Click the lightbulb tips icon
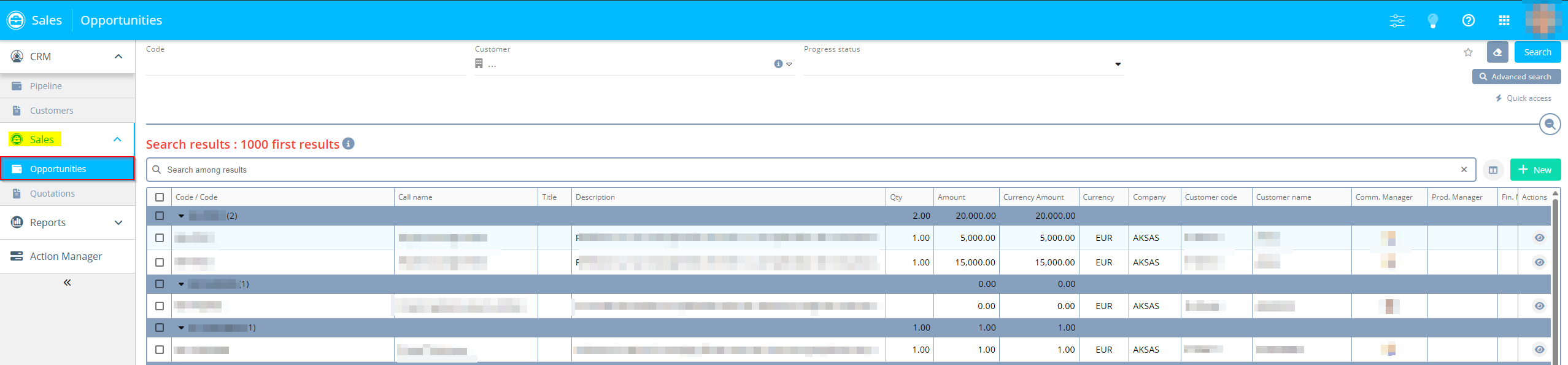This screenshot has width=1568, height=365. (x=1433, y=20)
